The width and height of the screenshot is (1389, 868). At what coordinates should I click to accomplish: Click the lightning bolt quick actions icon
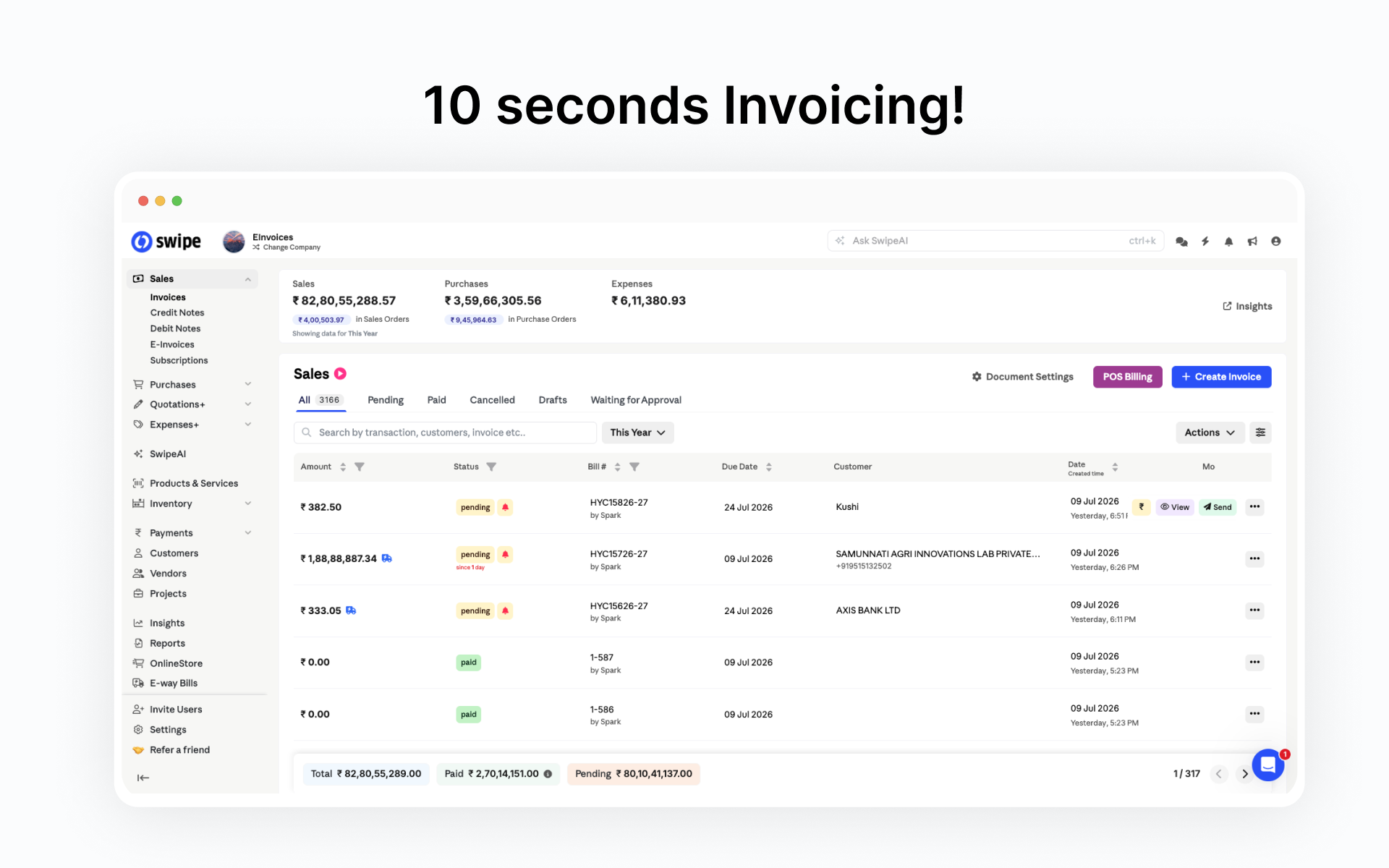[x=1205, y=242]
